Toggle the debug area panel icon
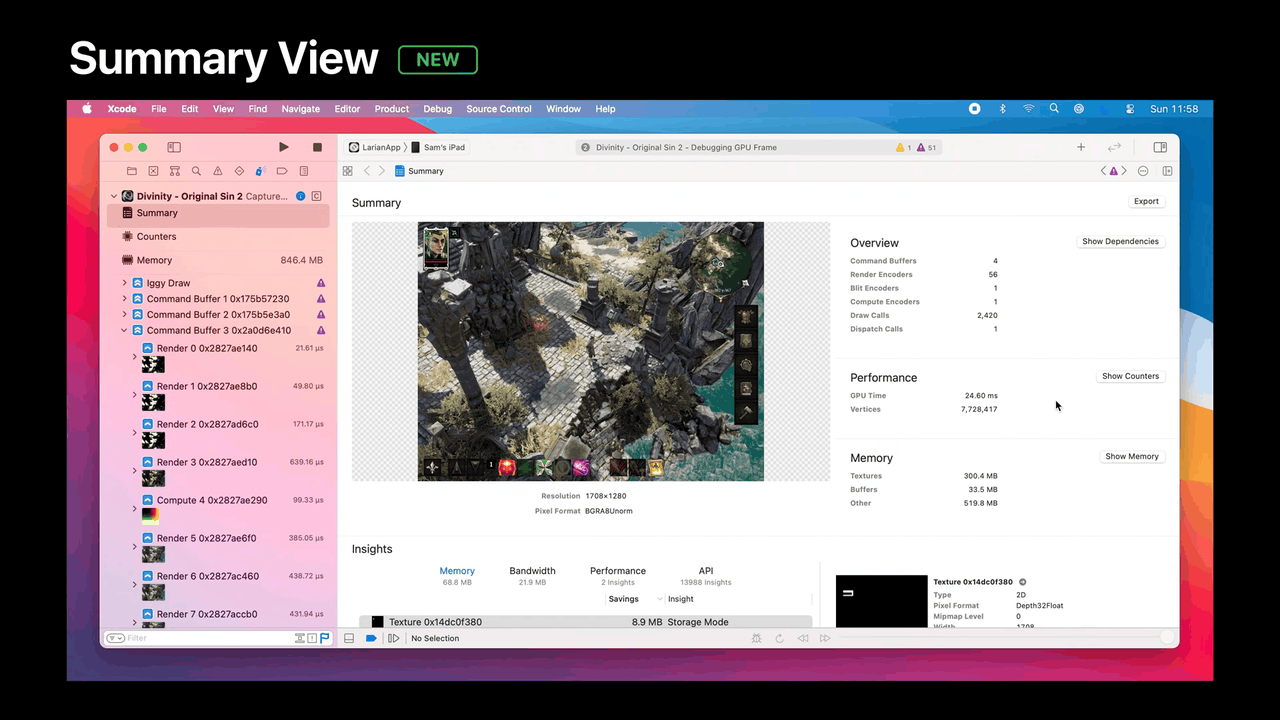Image resolution: width=1280 pixels, height=720 pixels. (x=349, y=638)
